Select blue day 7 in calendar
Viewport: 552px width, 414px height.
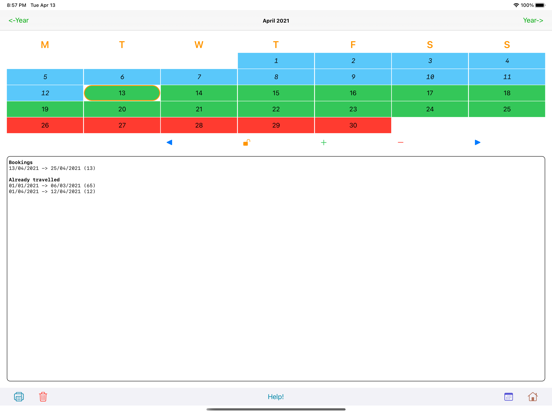[x=199, y=77]
